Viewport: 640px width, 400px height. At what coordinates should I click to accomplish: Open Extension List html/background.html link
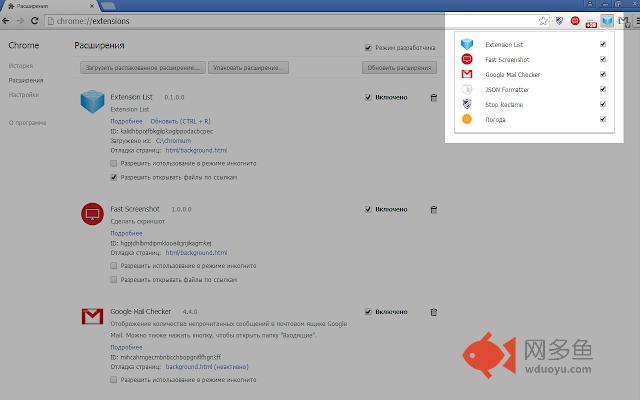click(x=196, y=150)
